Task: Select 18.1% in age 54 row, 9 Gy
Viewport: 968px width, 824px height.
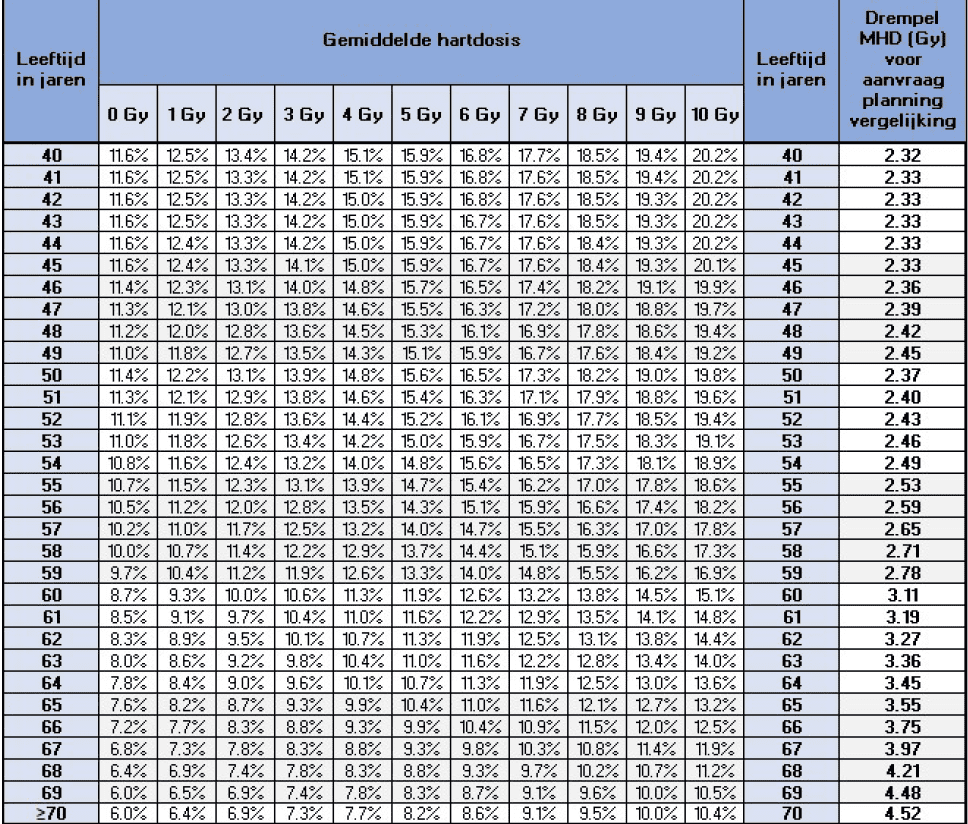Action: coord(656,464)
